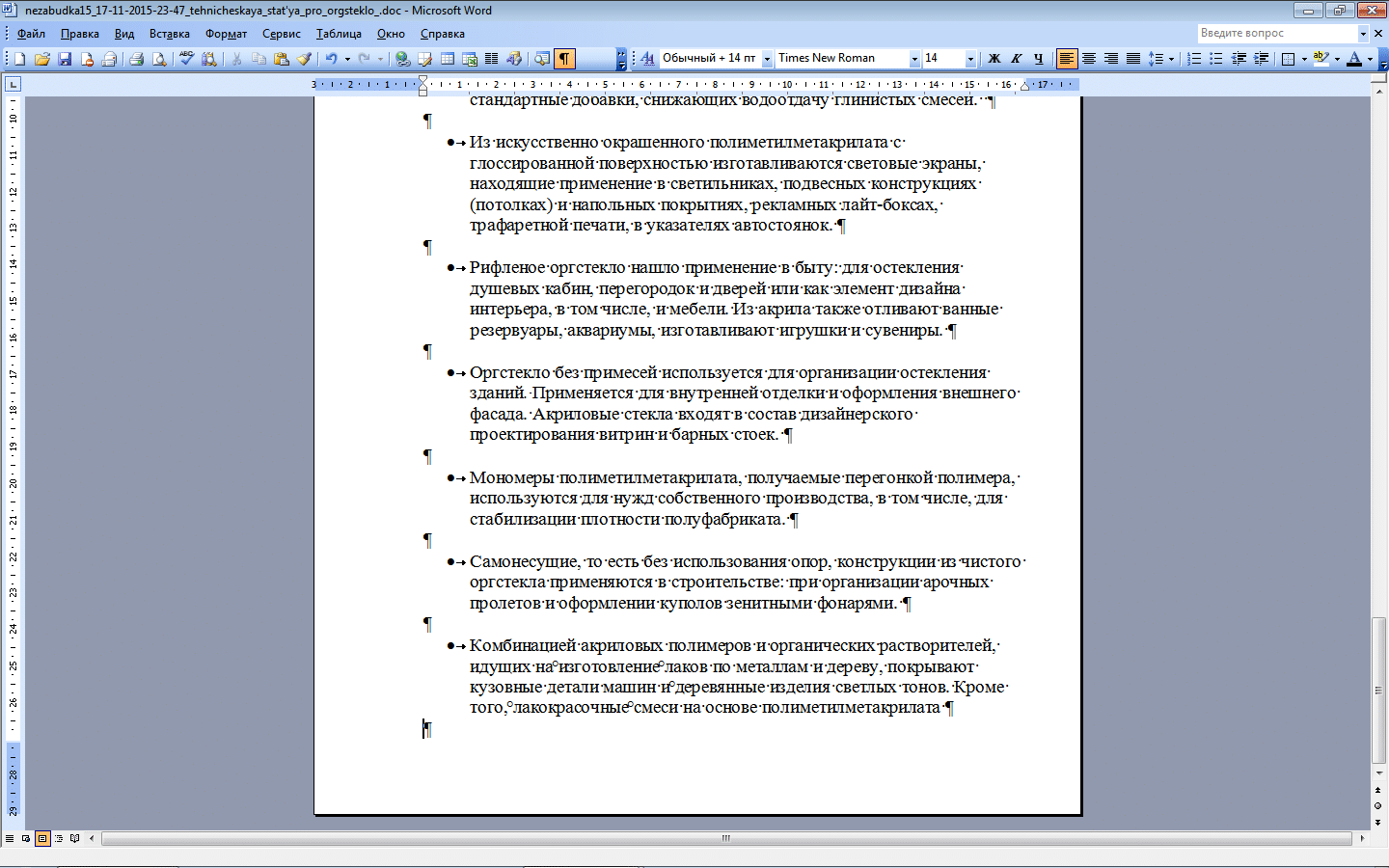
Task: Click the Insert Hyperlink globe icon
Action: pos(402,59)
